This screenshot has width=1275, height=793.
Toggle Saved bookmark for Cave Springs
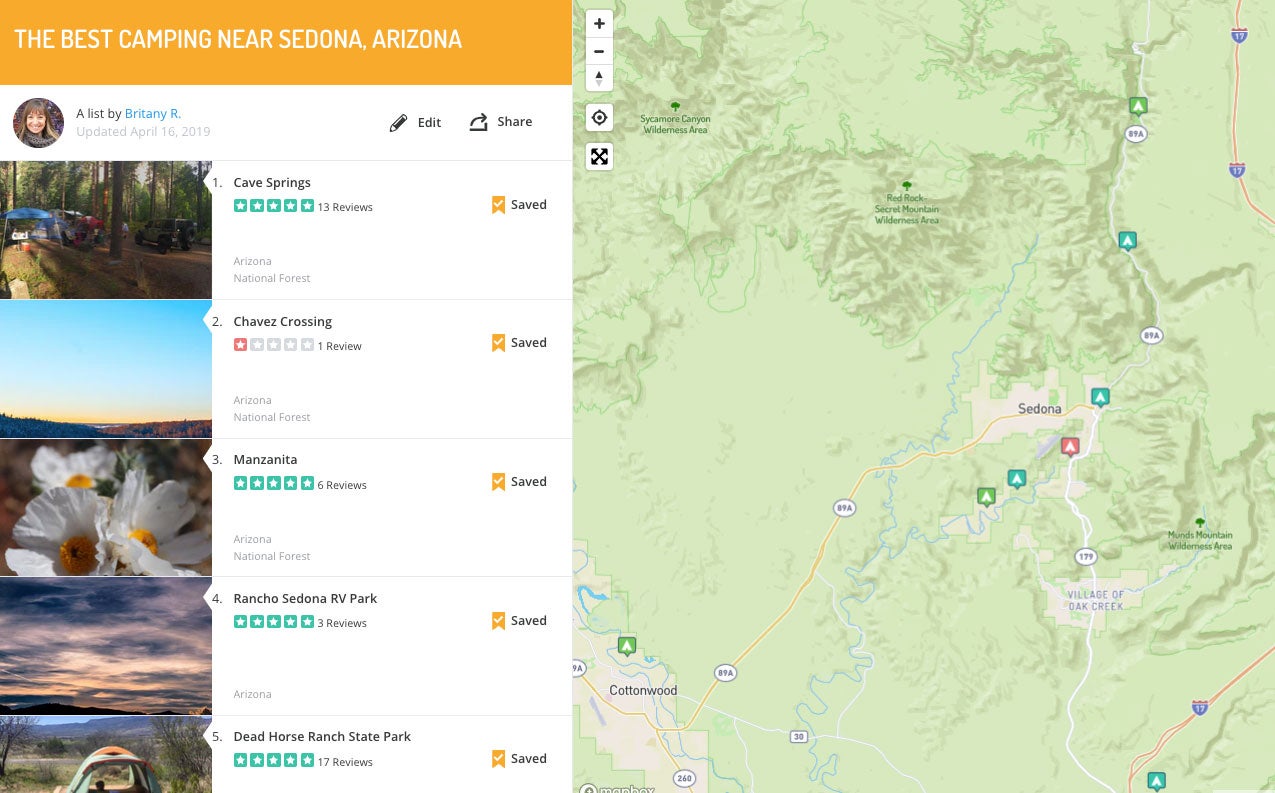(x=519, y=205)
